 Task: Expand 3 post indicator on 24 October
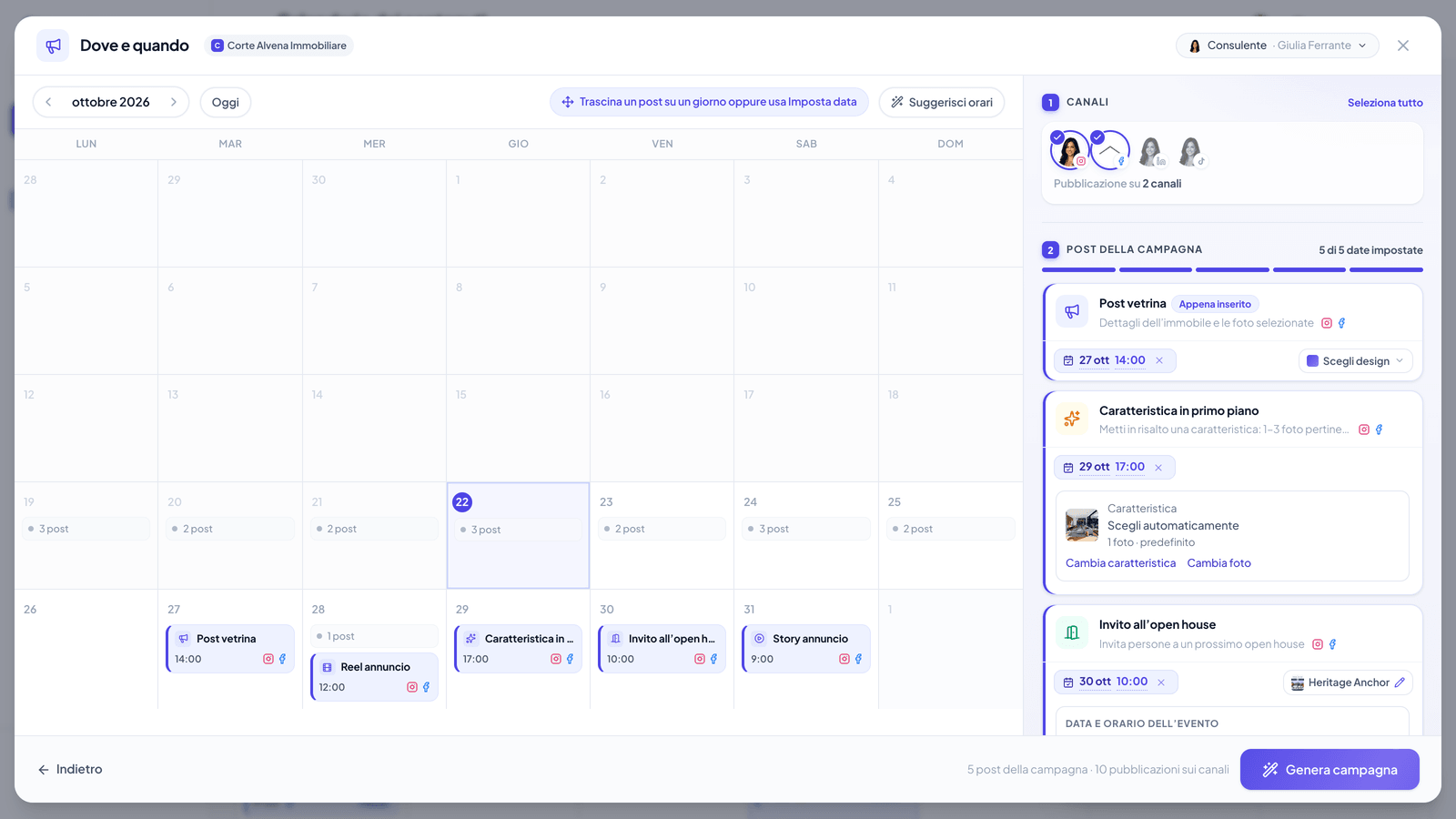coord(806,529)
